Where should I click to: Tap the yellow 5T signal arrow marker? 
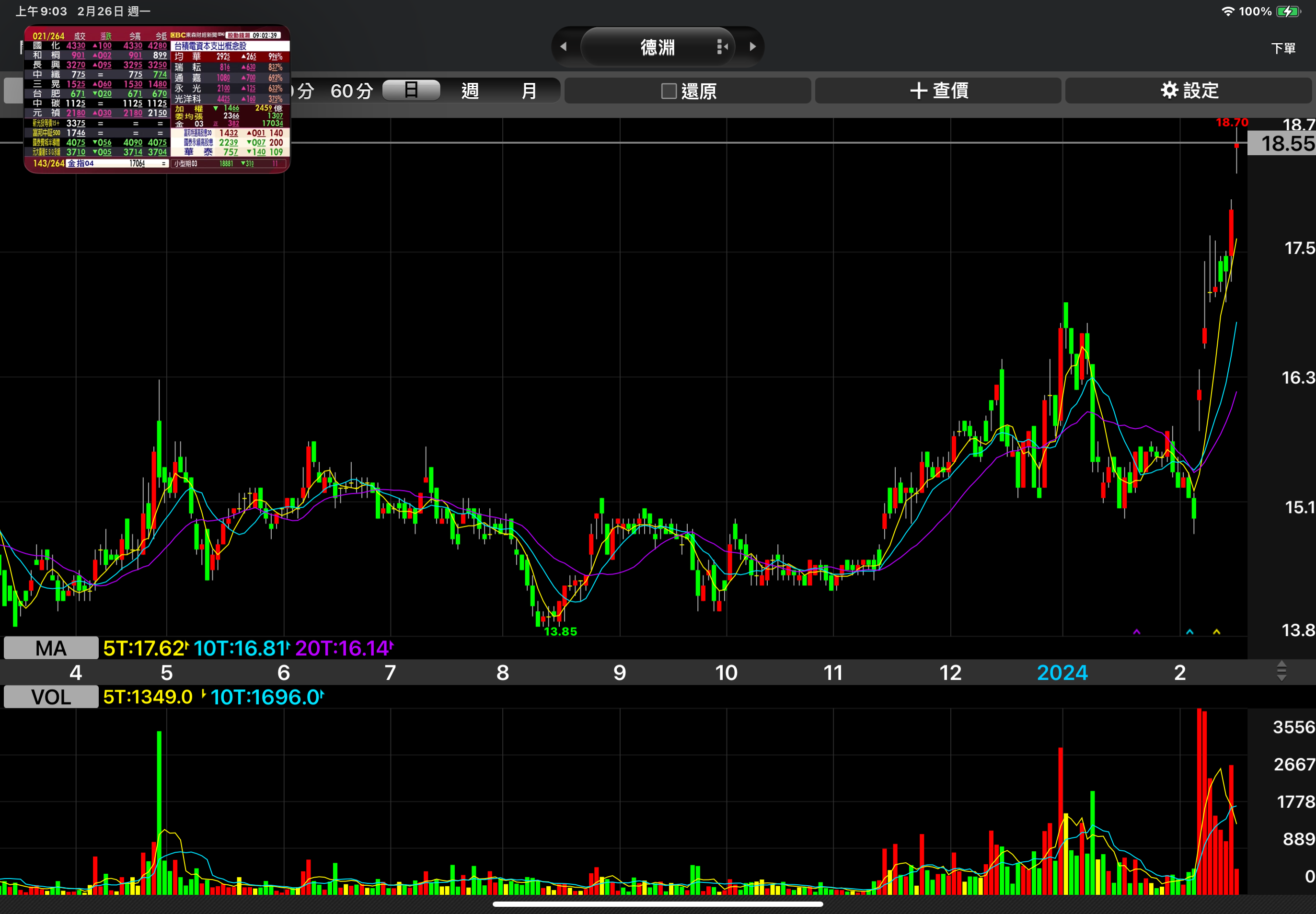tap(1216, 632)
